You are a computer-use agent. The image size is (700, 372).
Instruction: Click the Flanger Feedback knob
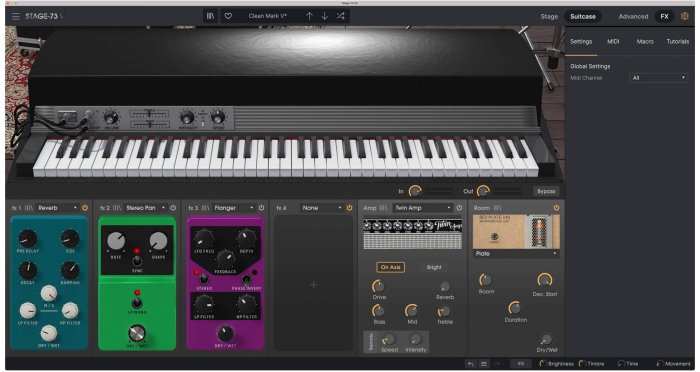pos(226,259)
